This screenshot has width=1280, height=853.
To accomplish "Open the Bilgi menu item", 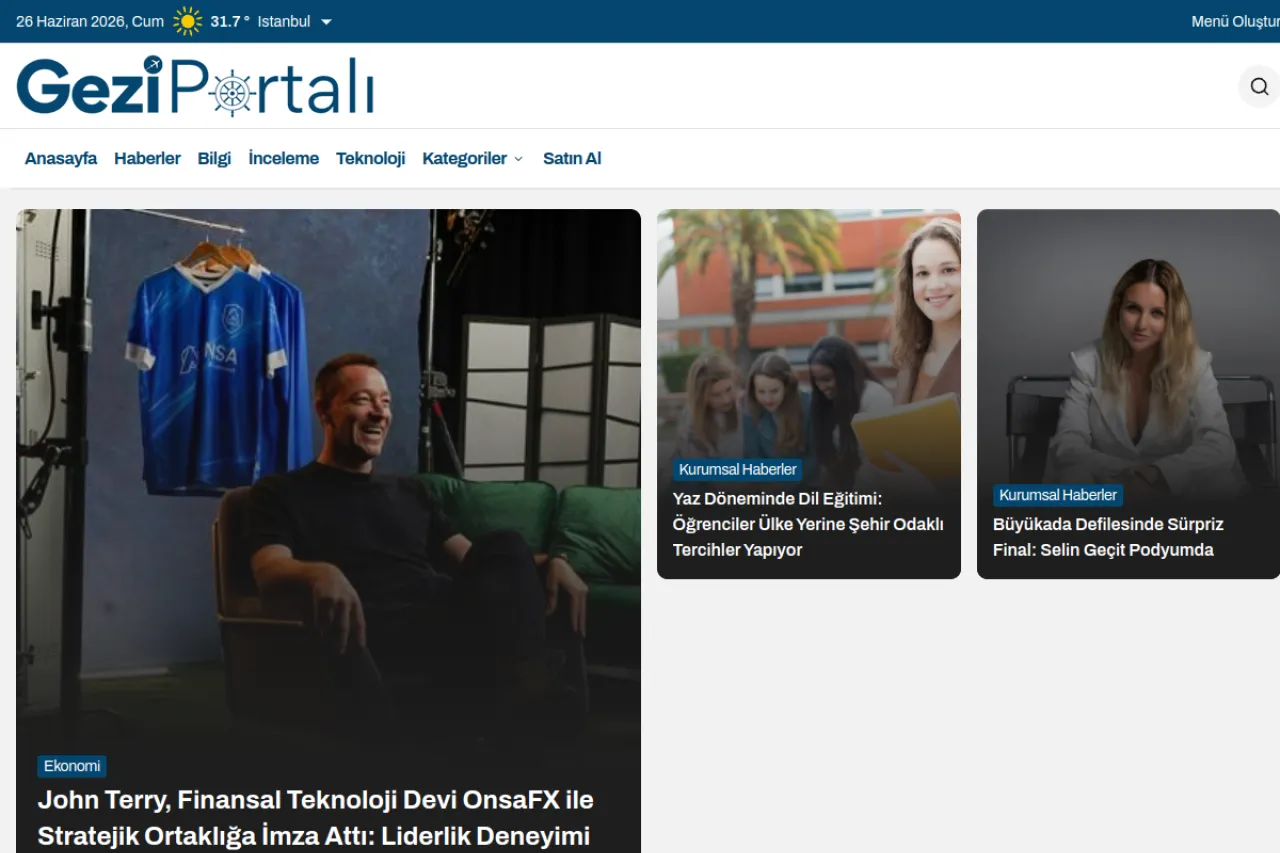I will coord(214,158).
